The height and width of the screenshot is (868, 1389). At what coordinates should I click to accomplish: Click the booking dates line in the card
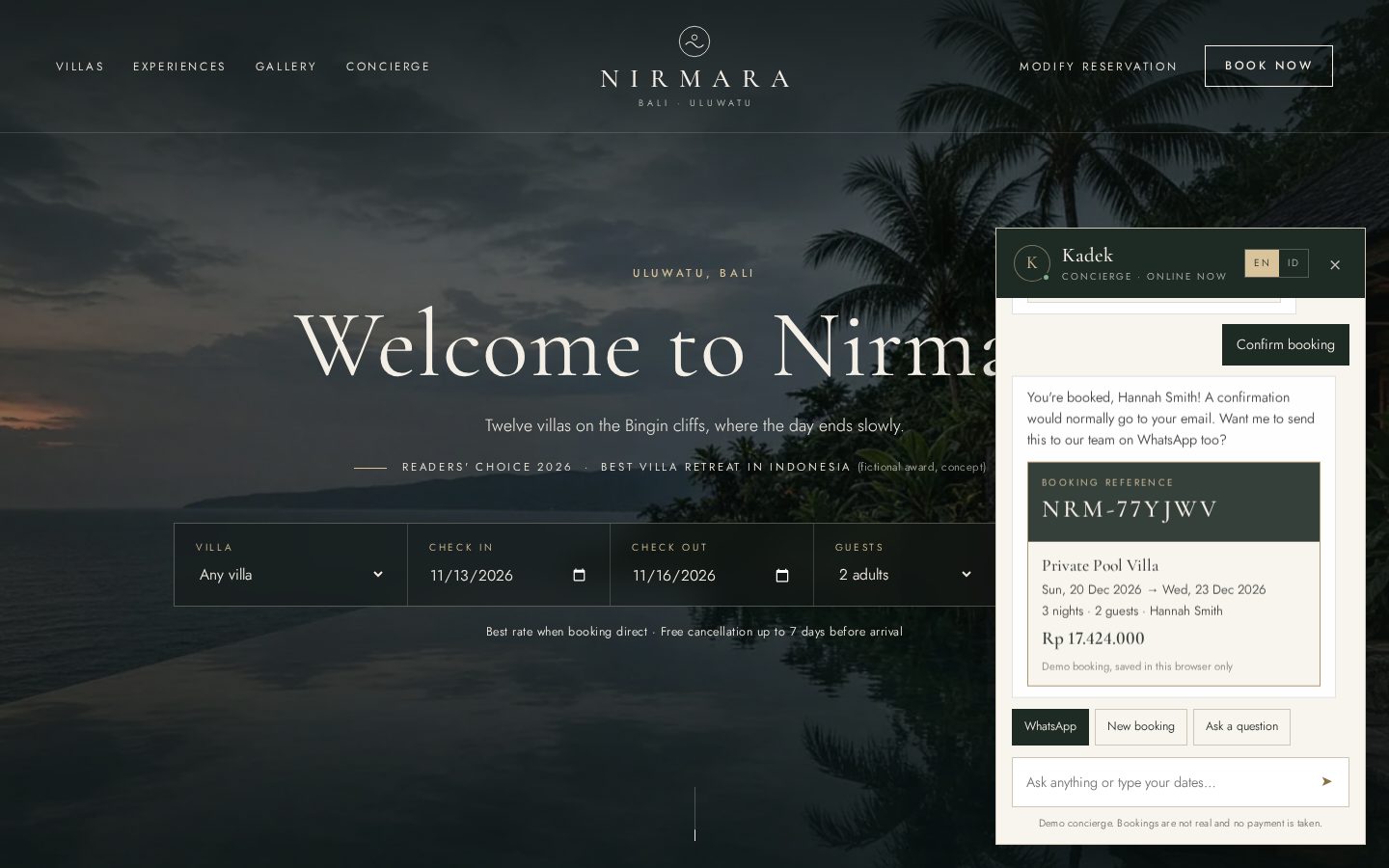(1154, 589)
